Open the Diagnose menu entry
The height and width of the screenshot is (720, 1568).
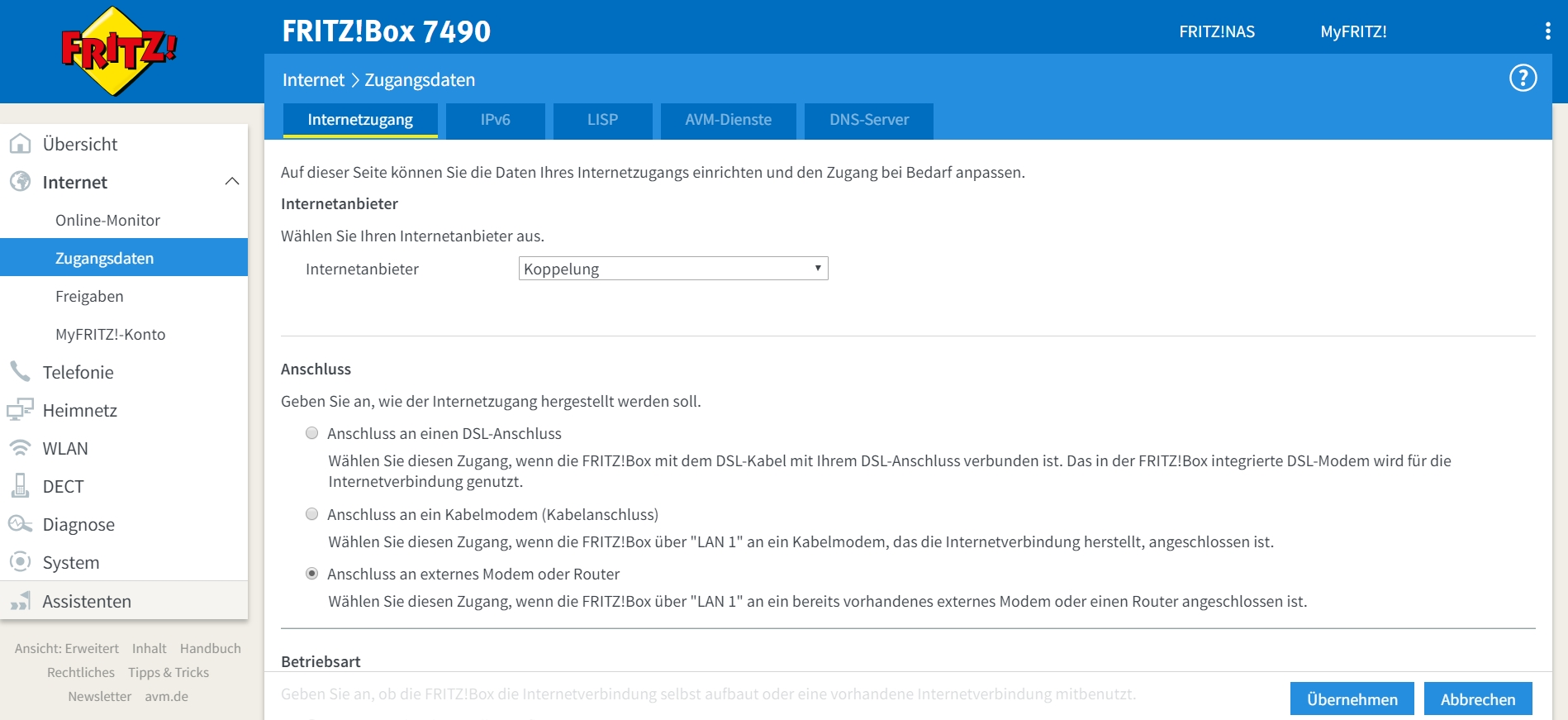click(x=124, y=524)
